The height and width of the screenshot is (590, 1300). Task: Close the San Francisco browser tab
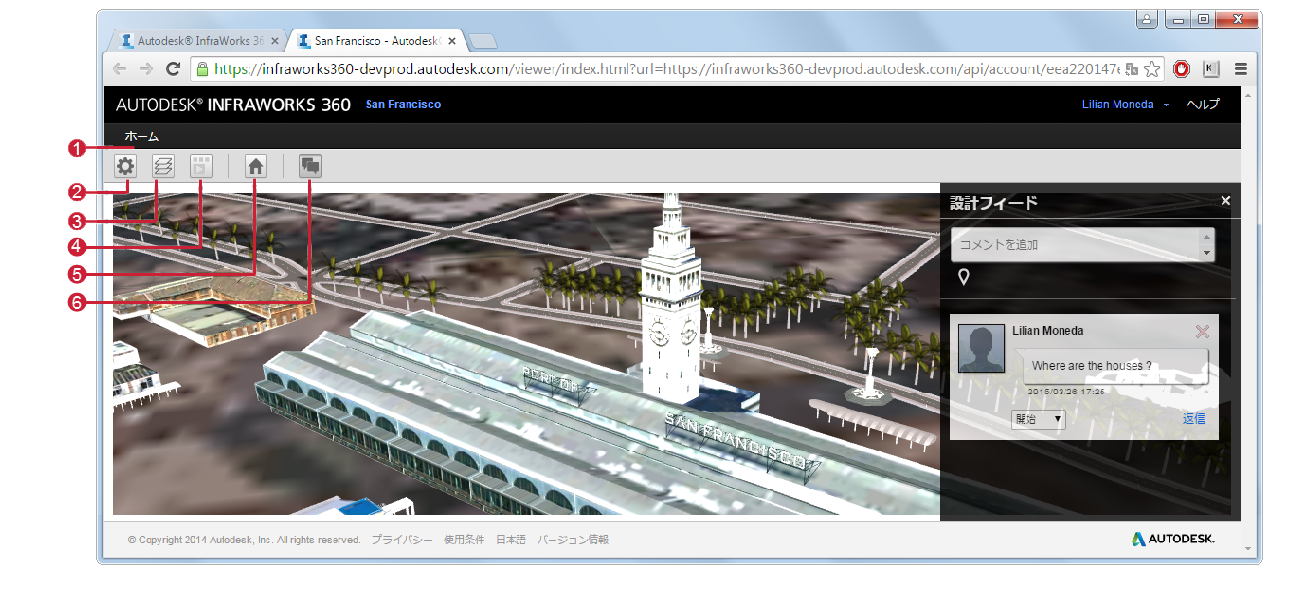pyautogui.click(x=452, y=42)
